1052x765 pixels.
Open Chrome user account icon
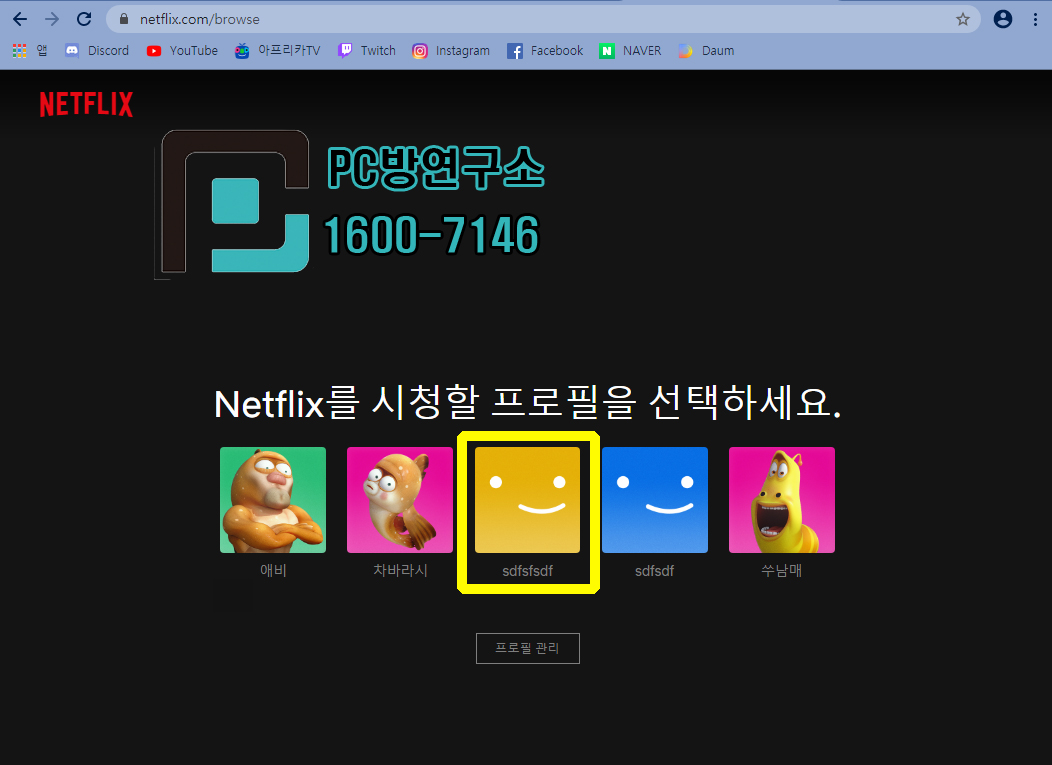click(x=1002, y=19)
